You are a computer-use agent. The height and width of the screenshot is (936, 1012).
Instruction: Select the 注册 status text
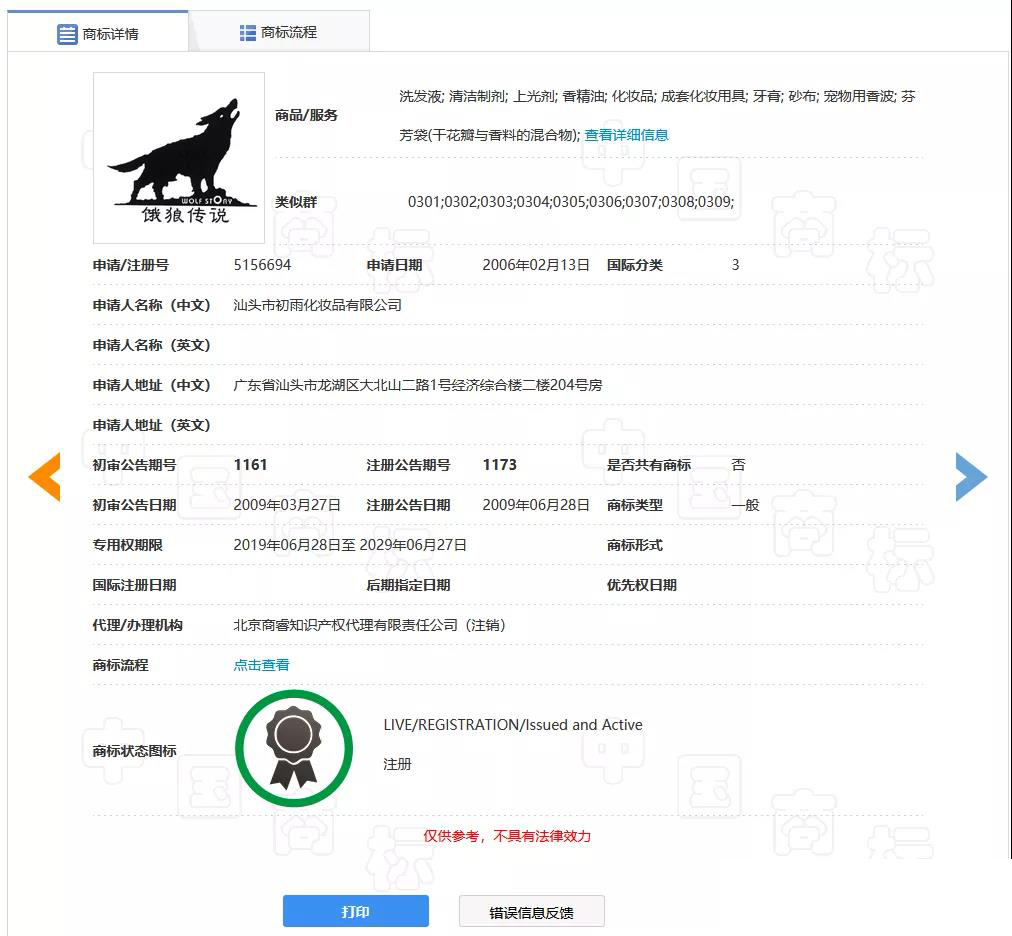click(x=397, y=764)
